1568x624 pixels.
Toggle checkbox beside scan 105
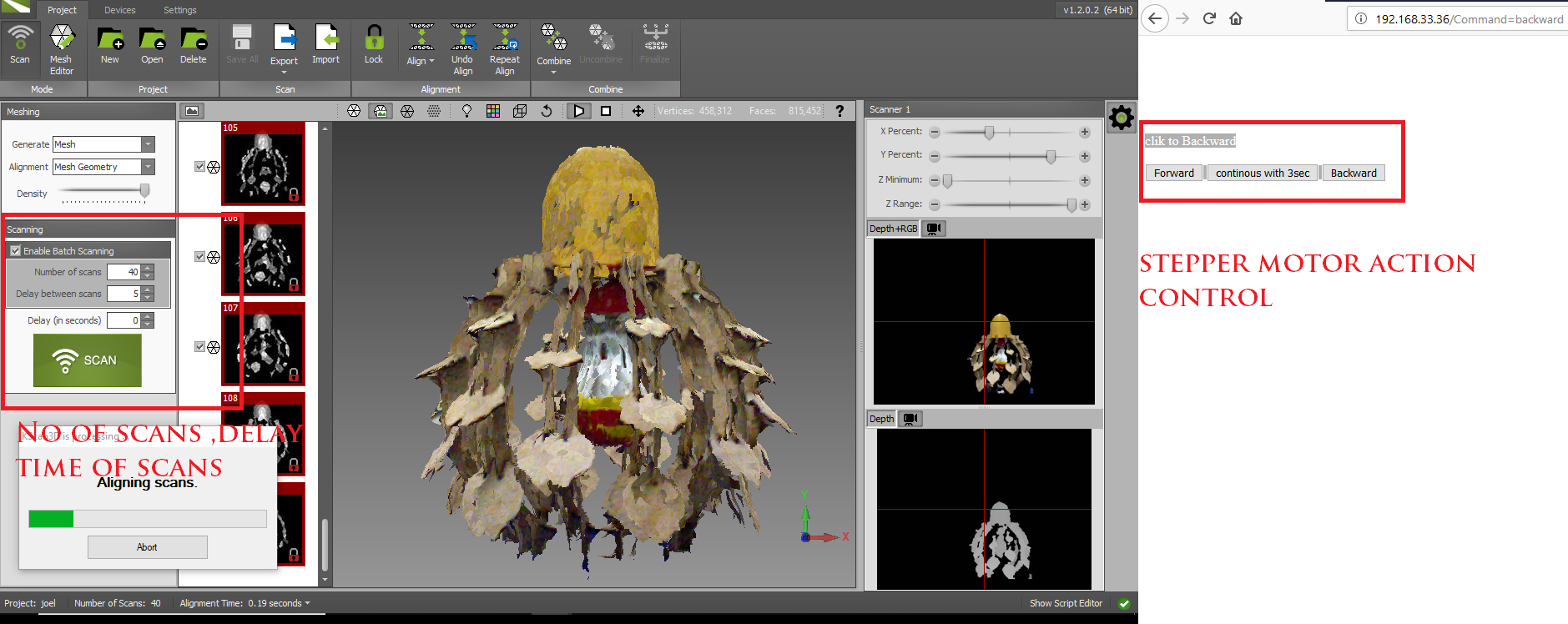[x=199, y=167]
